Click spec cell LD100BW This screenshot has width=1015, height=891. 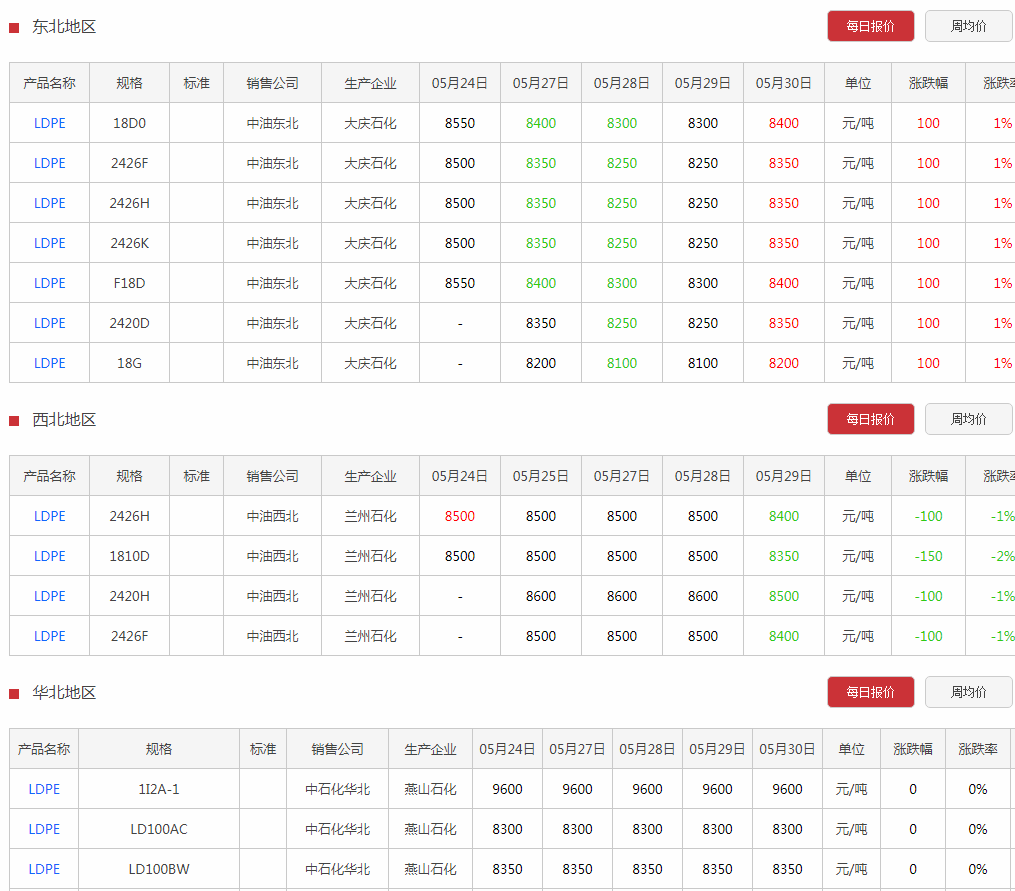point(159,870)
